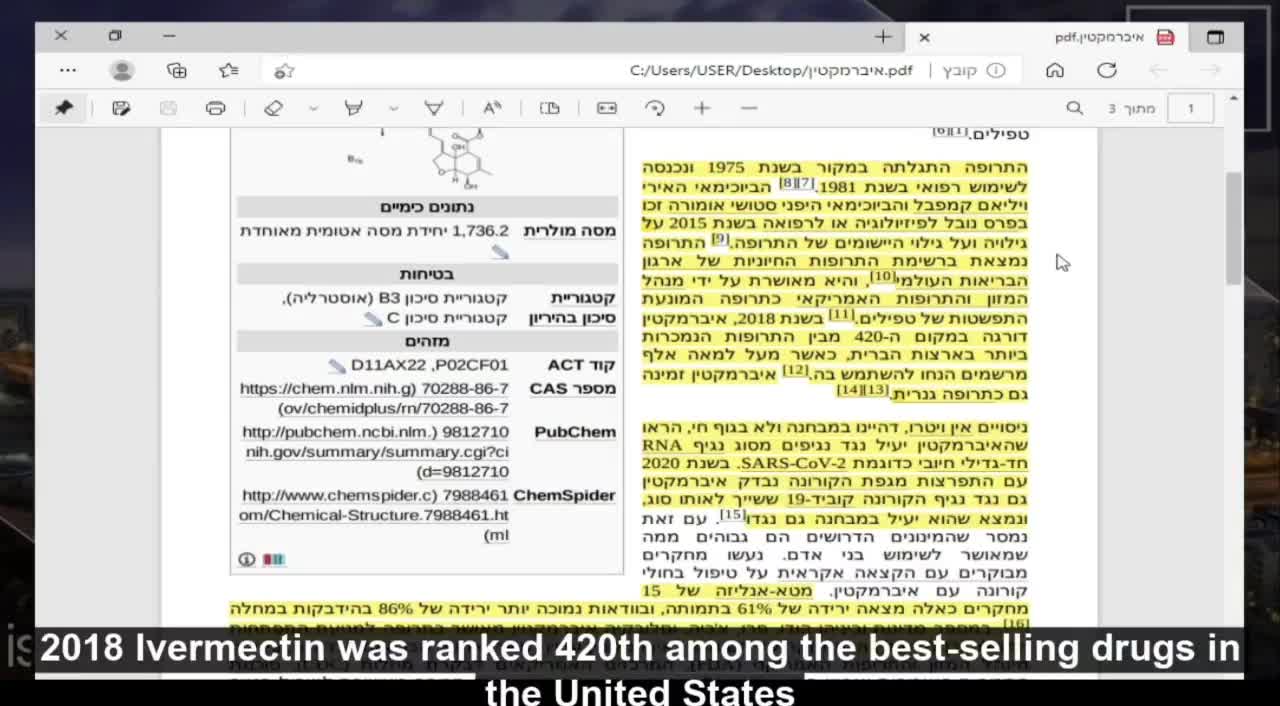This screenshot has width=1280, height=706.
Task: Go to browser Home page
Action: pyautogui.click(x=1054, y=70)
